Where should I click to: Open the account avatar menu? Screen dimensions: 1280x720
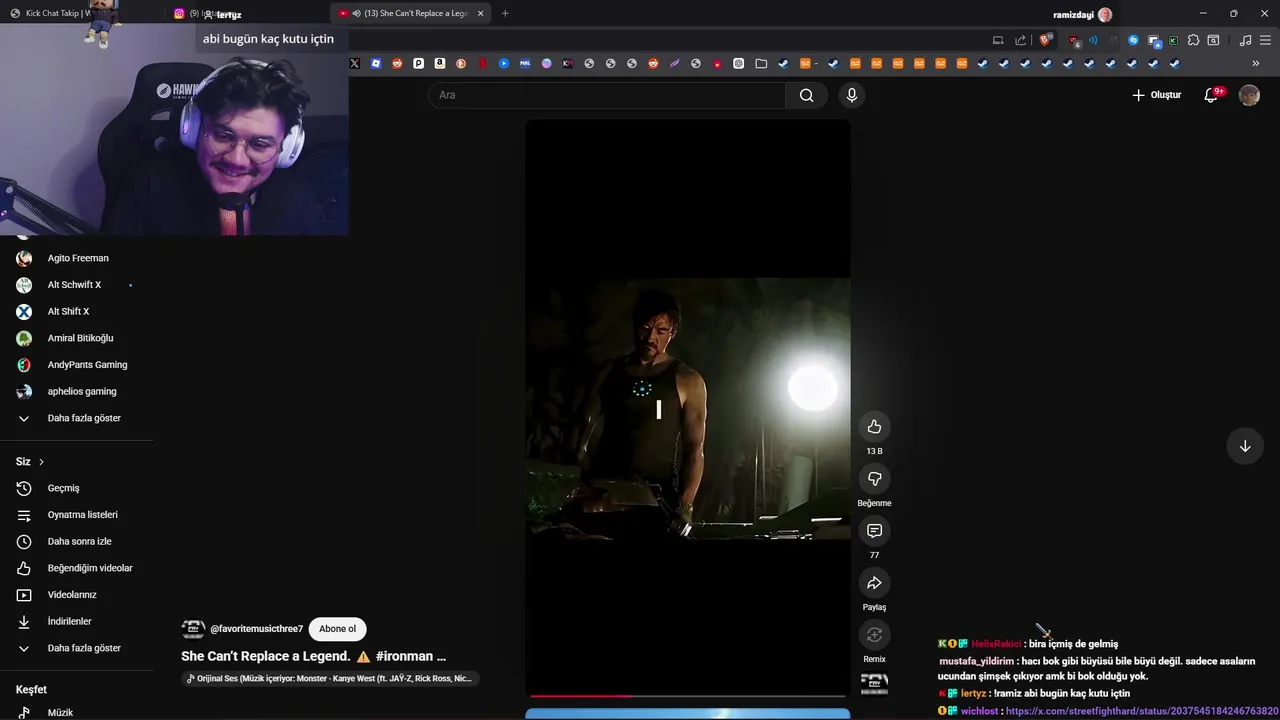[1249, 95]
